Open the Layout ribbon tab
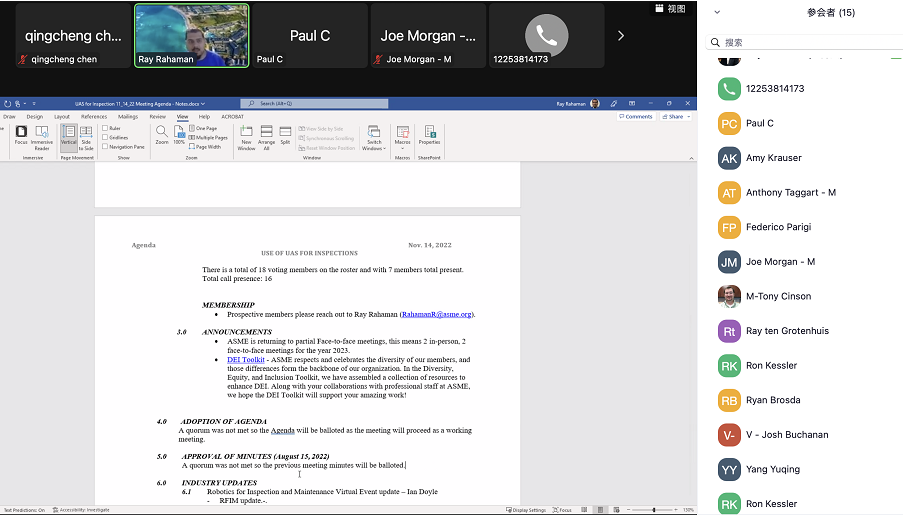This screenshot has width=903, height=516. point(62,117)
